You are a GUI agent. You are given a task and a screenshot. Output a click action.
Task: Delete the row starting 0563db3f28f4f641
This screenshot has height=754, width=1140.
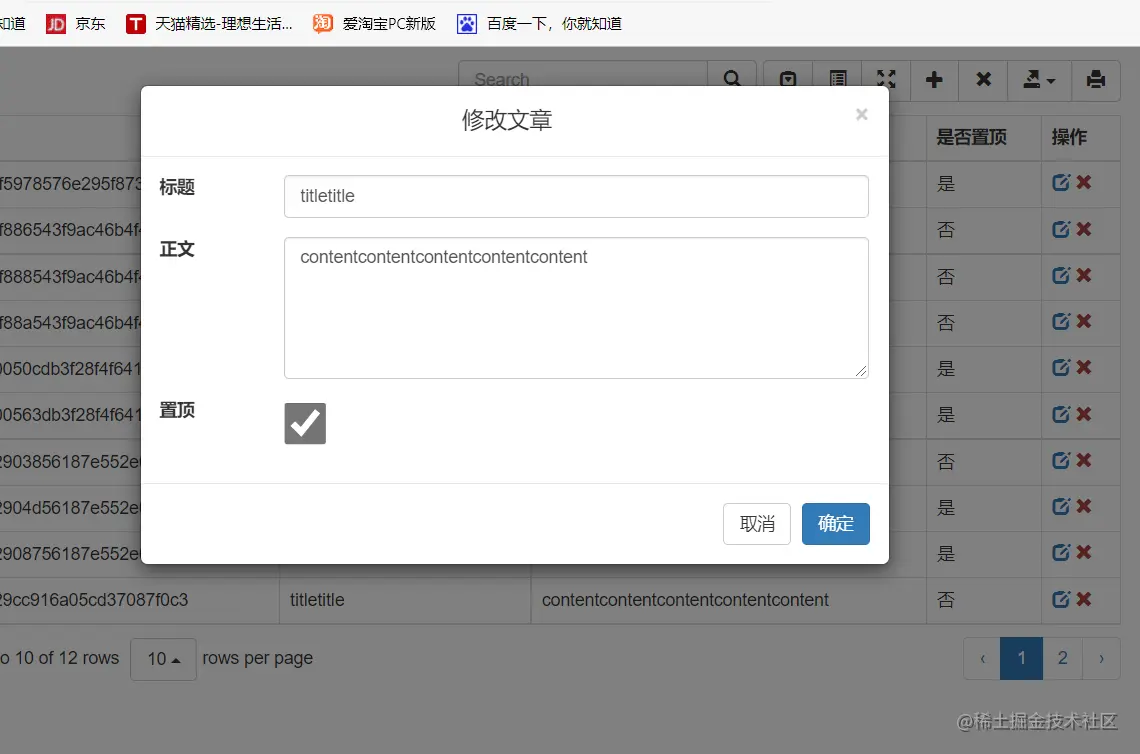pos(1084,414)
